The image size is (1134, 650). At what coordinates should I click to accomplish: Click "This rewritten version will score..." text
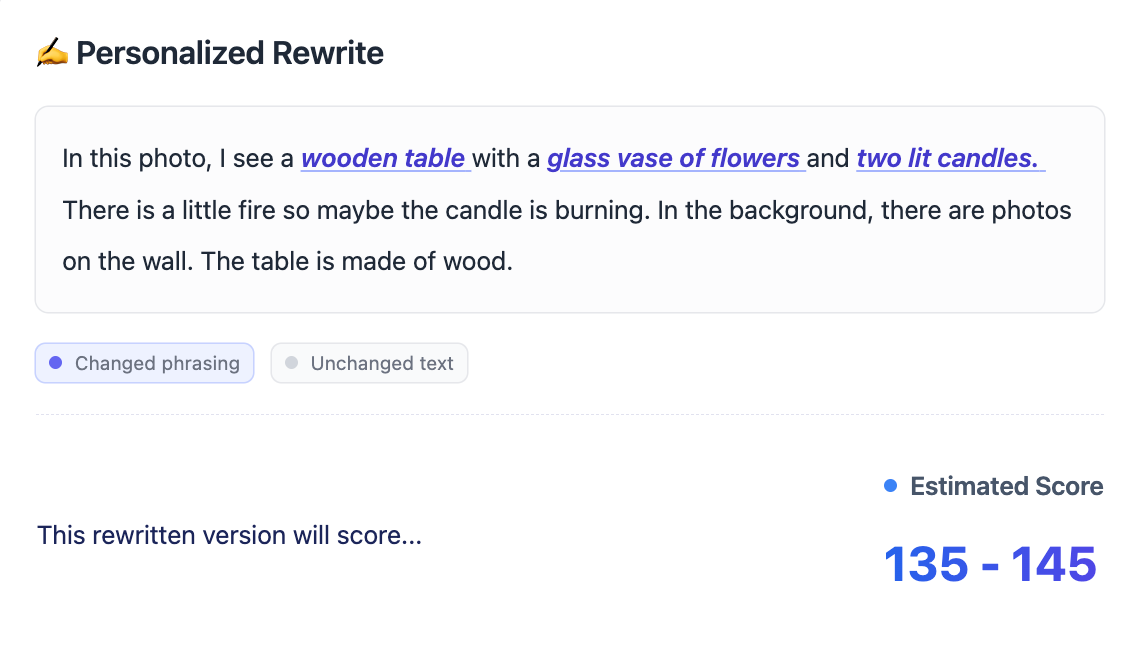pyautogui.click(x=229, y=536)
